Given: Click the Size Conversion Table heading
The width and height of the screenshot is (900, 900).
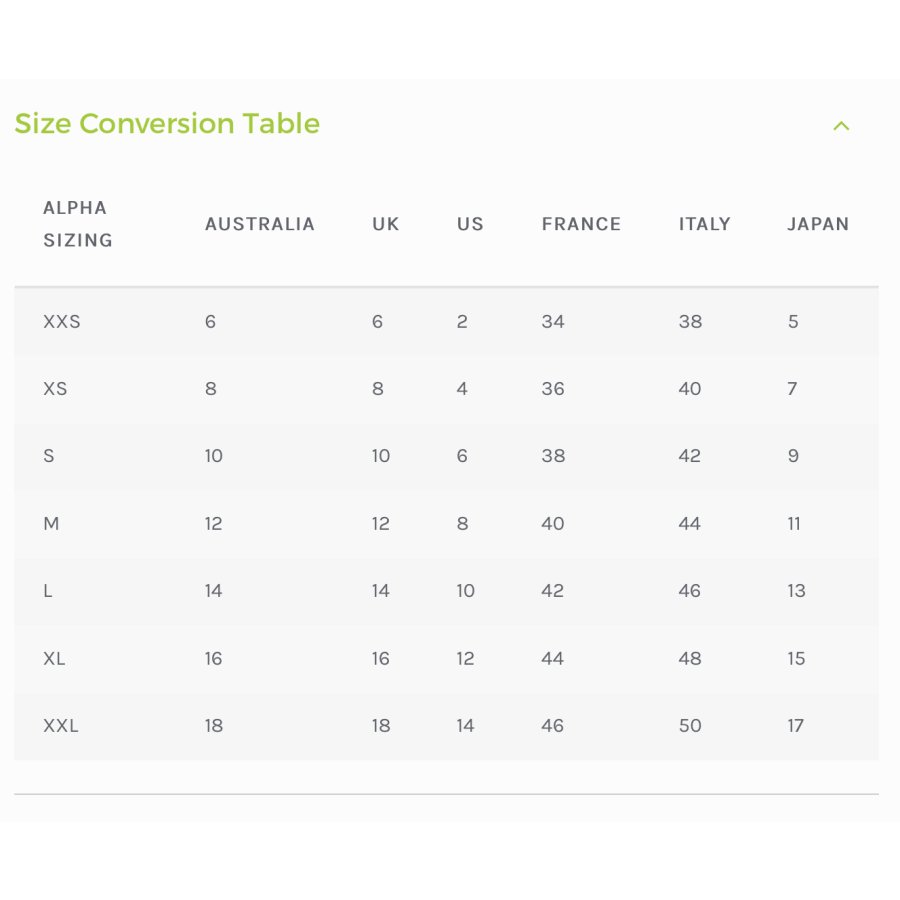Looking at the screenshot, I should pyautogui.click(x=167, y=124).
